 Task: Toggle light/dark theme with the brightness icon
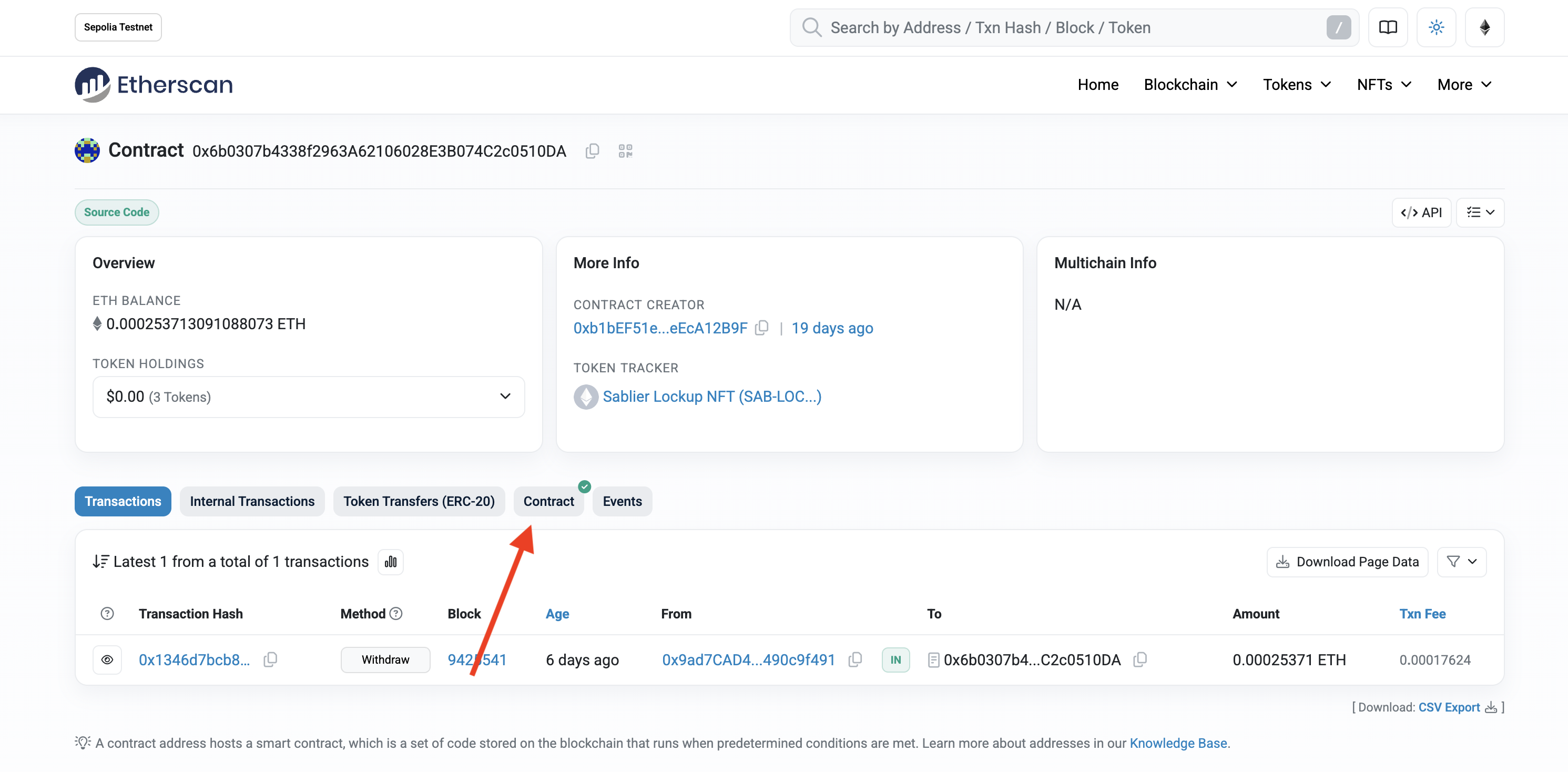pos(1436,27)
